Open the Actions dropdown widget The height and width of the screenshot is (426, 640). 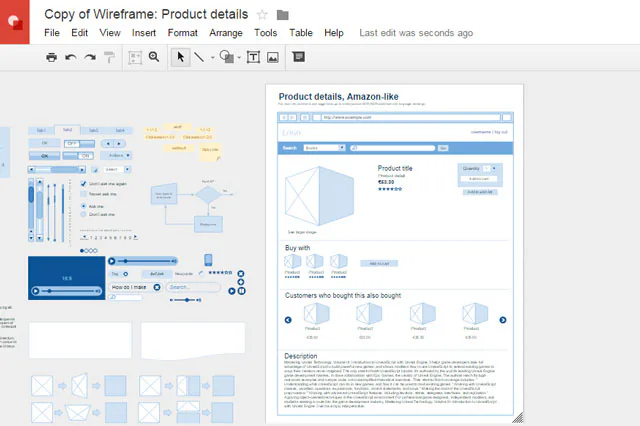pyautogui.click(x=116, y=155)
